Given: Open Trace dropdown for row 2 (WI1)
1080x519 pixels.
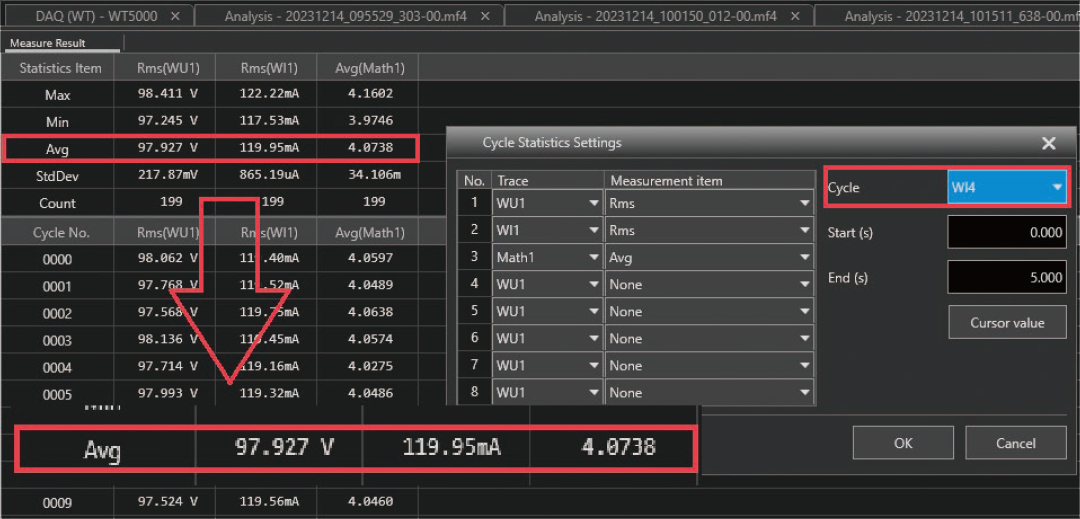Looking at the screenshot, I should pos(594,230).
